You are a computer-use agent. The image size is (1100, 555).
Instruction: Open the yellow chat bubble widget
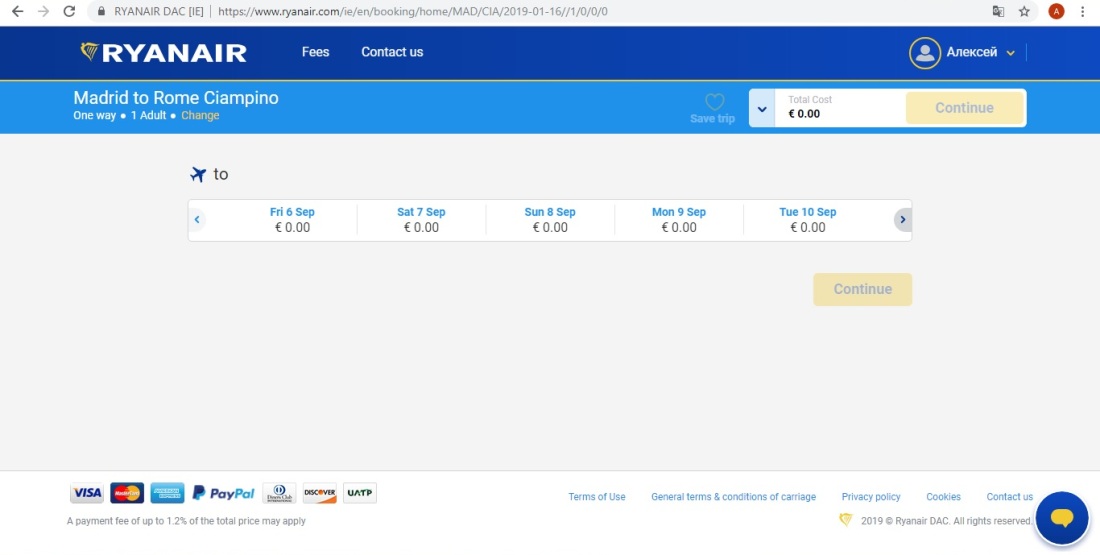point(1061,519)
